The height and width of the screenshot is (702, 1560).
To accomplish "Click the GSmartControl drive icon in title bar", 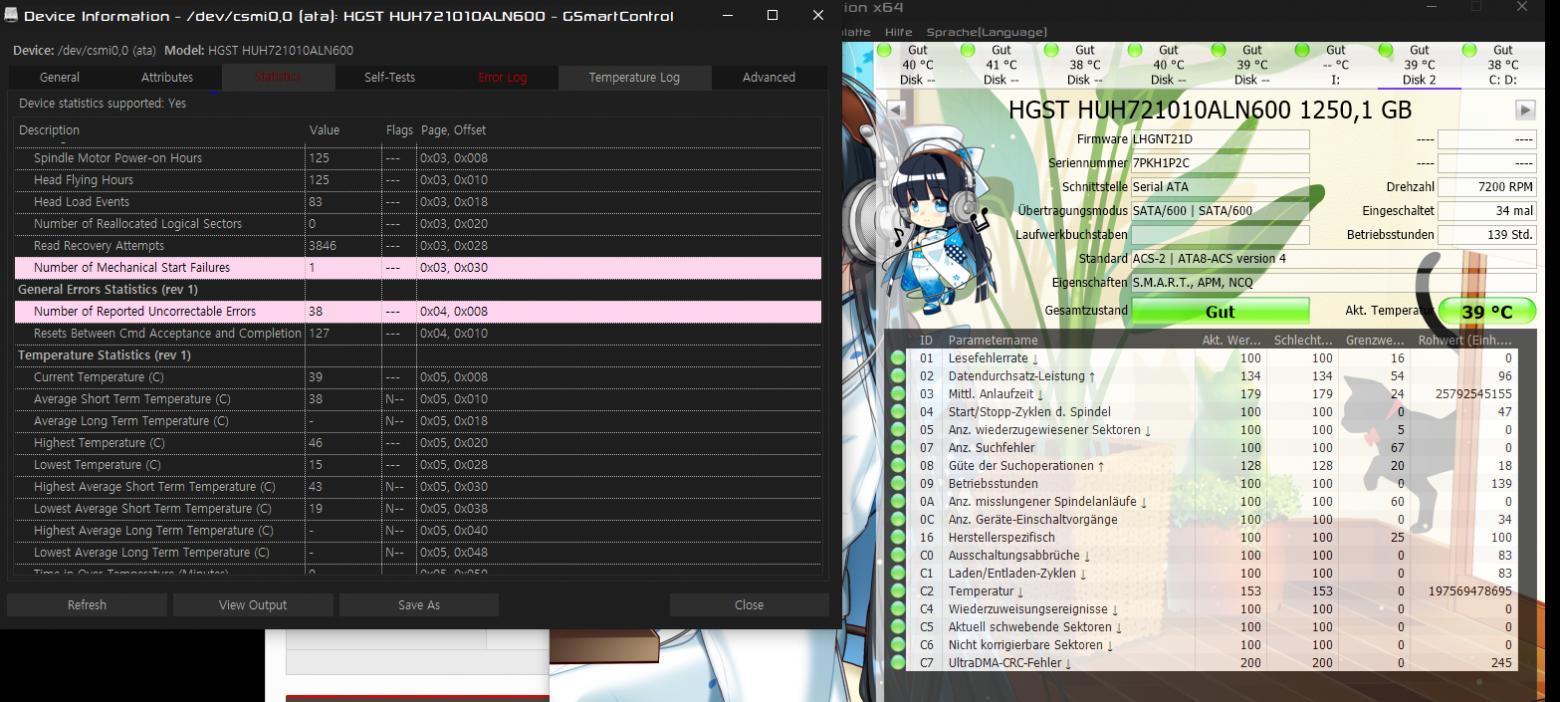I will [x=12, y=16].
